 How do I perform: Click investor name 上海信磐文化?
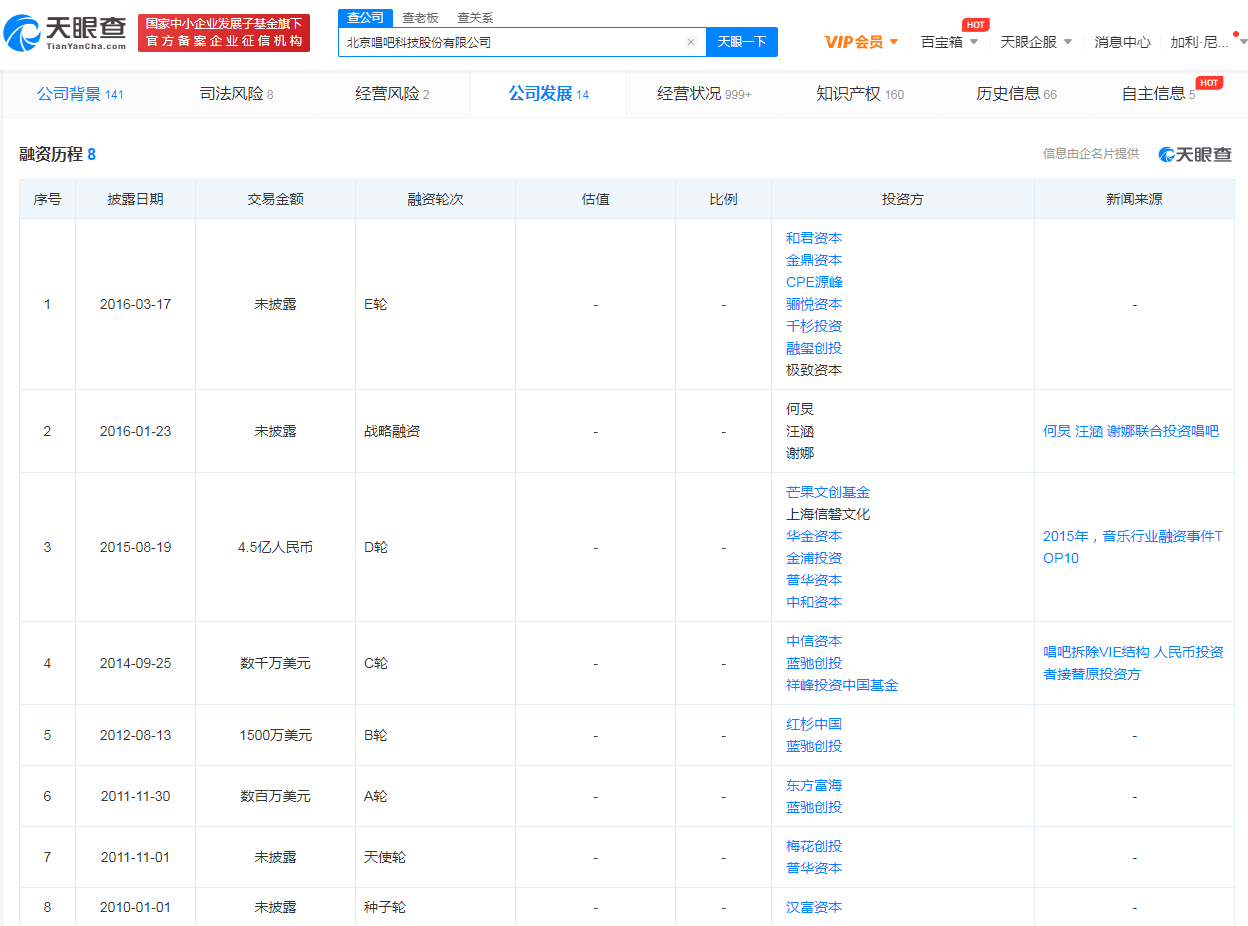point(828,514)
